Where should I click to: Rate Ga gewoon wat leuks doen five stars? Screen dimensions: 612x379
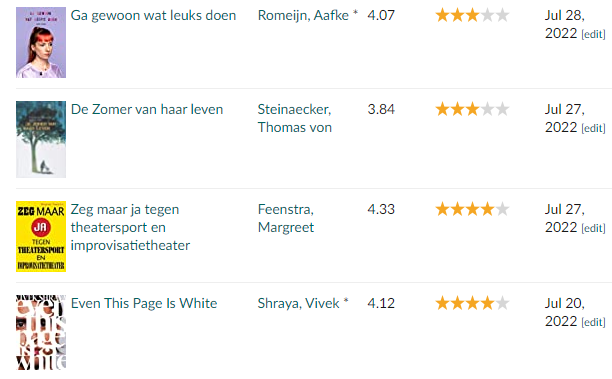pyautogui.click(x=502, y=15)
